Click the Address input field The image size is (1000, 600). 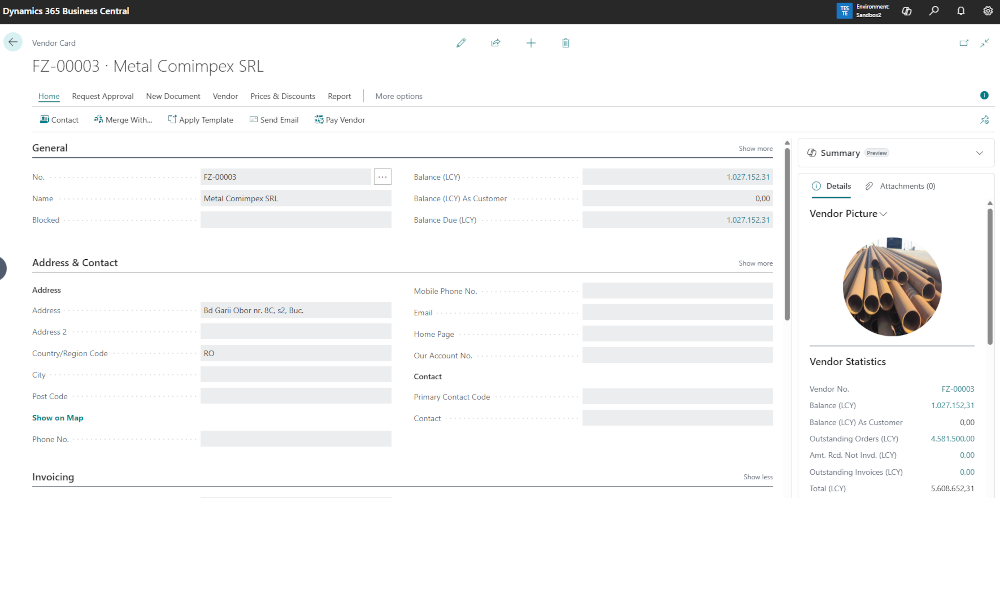click(296, 311)
